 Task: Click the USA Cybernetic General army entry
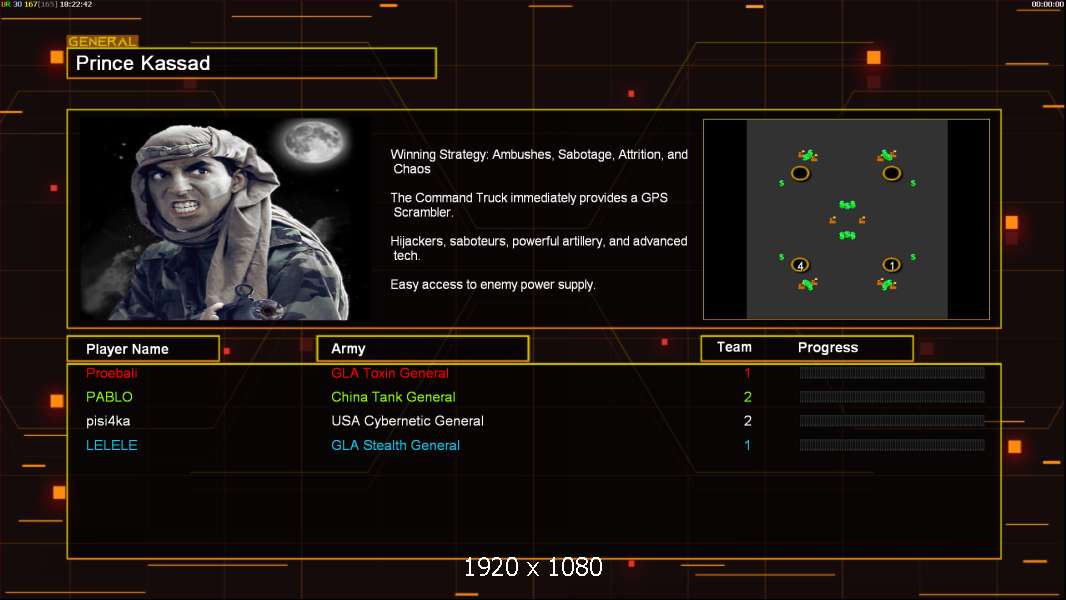pyautogui.click(x=407, y=421)
